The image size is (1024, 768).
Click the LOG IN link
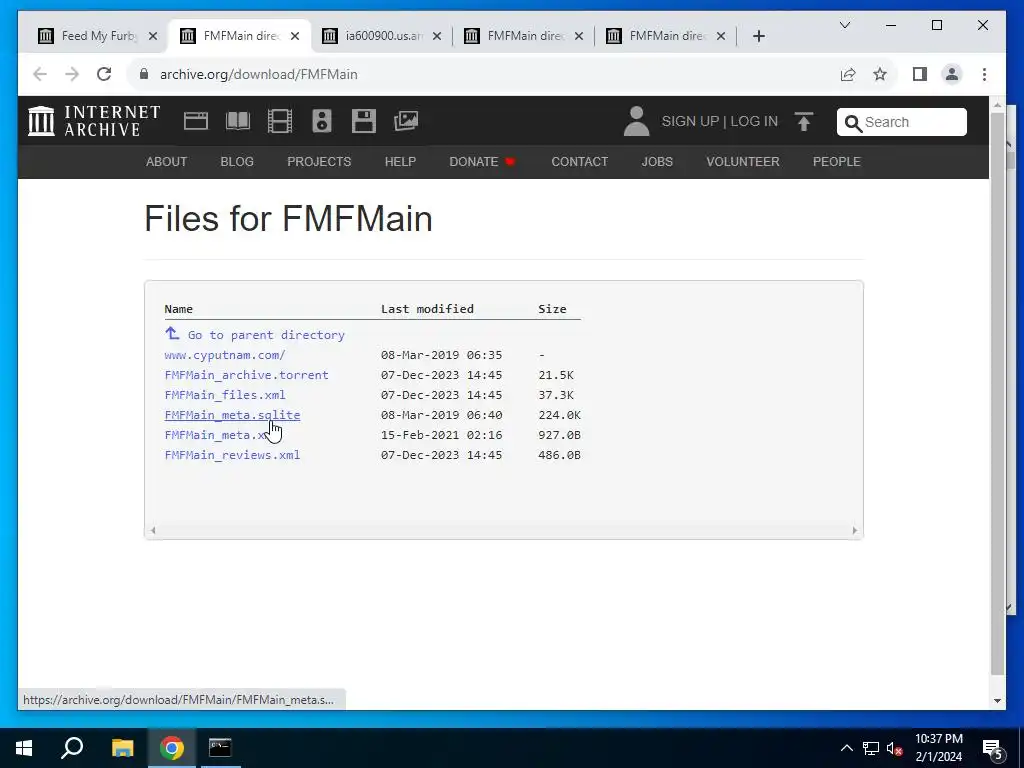point(754,121)
